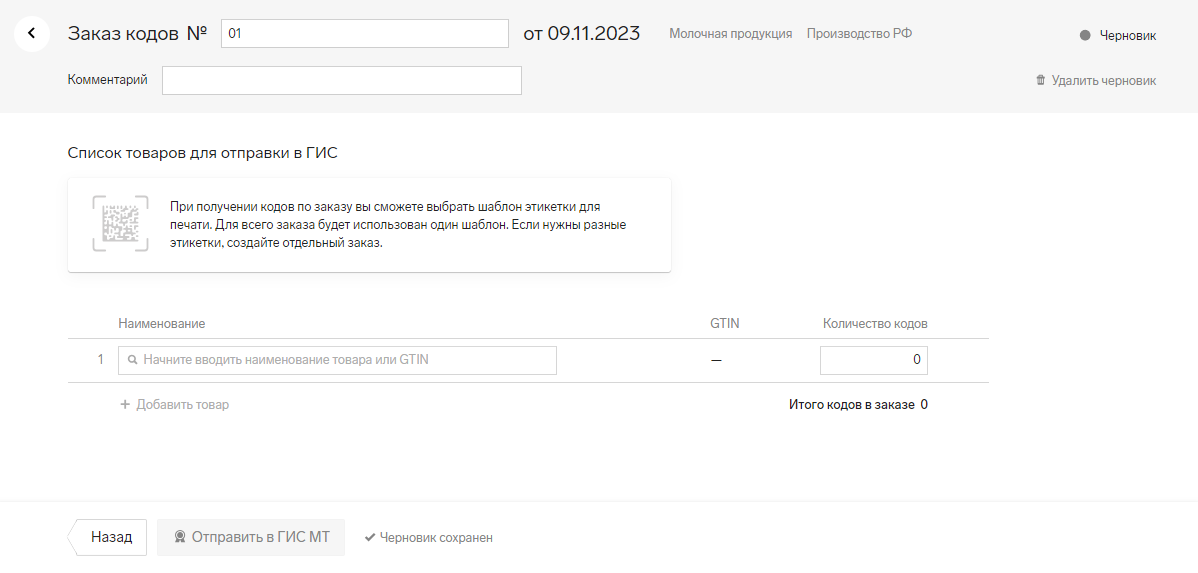Click the plus icon beside Добавить товар
Viewport: 1198px width, 573px height.
click(x=125, y=405)
